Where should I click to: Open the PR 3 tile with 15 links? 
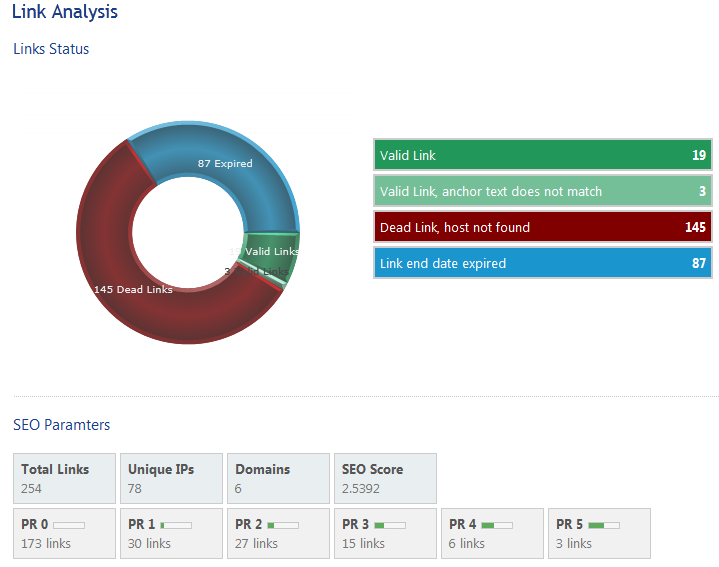(385, 533)
